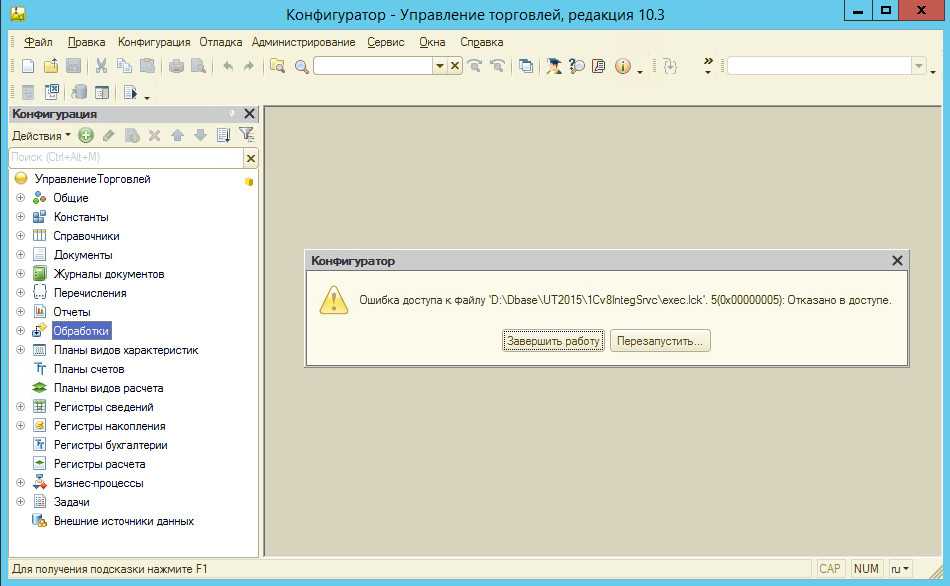Click the Paste clipboard icon

(147, 66)
